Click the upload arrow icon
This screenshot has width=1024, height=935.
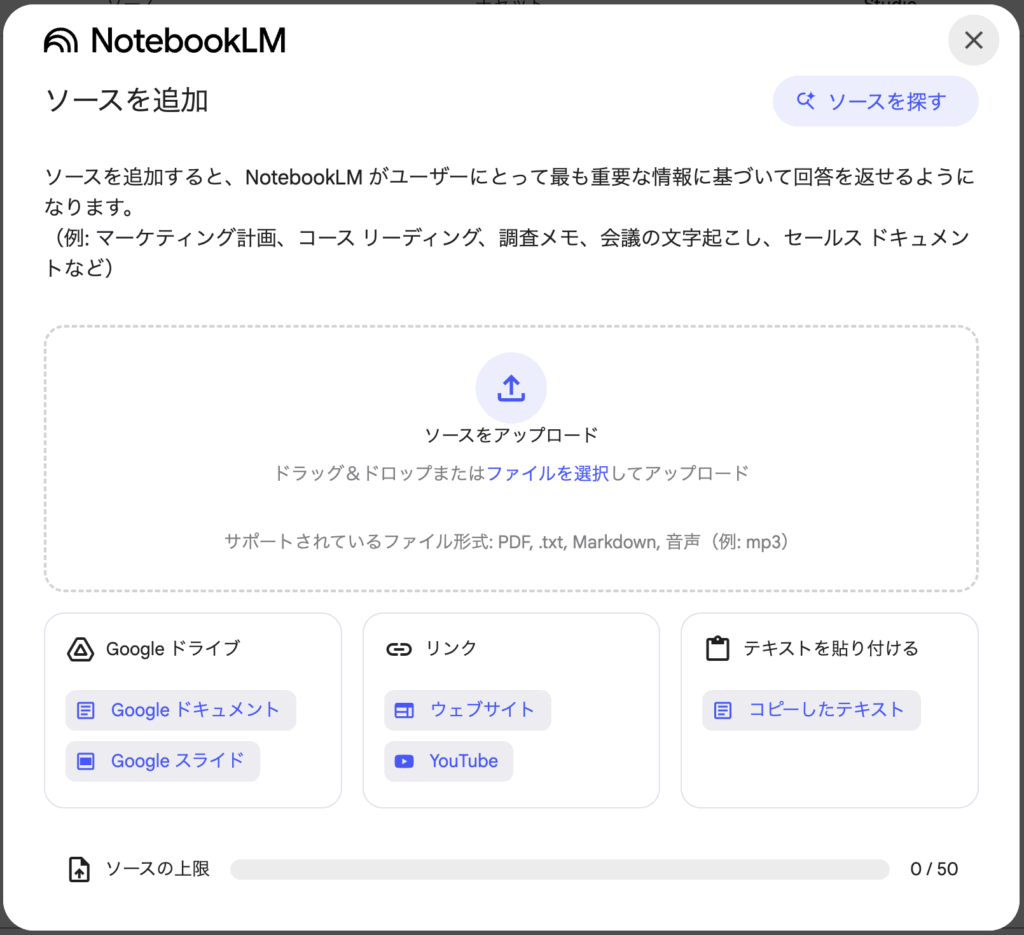(511, 388)
